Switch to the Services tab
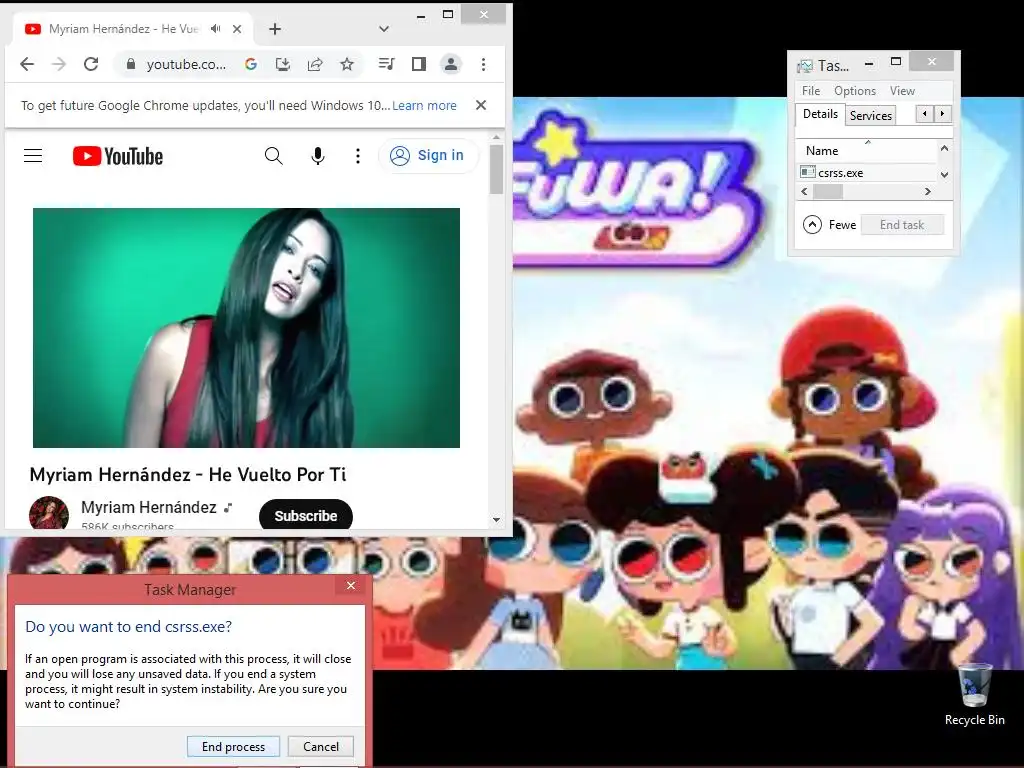The width and height of the screenshot is (1024, 768). pos(871,116)
